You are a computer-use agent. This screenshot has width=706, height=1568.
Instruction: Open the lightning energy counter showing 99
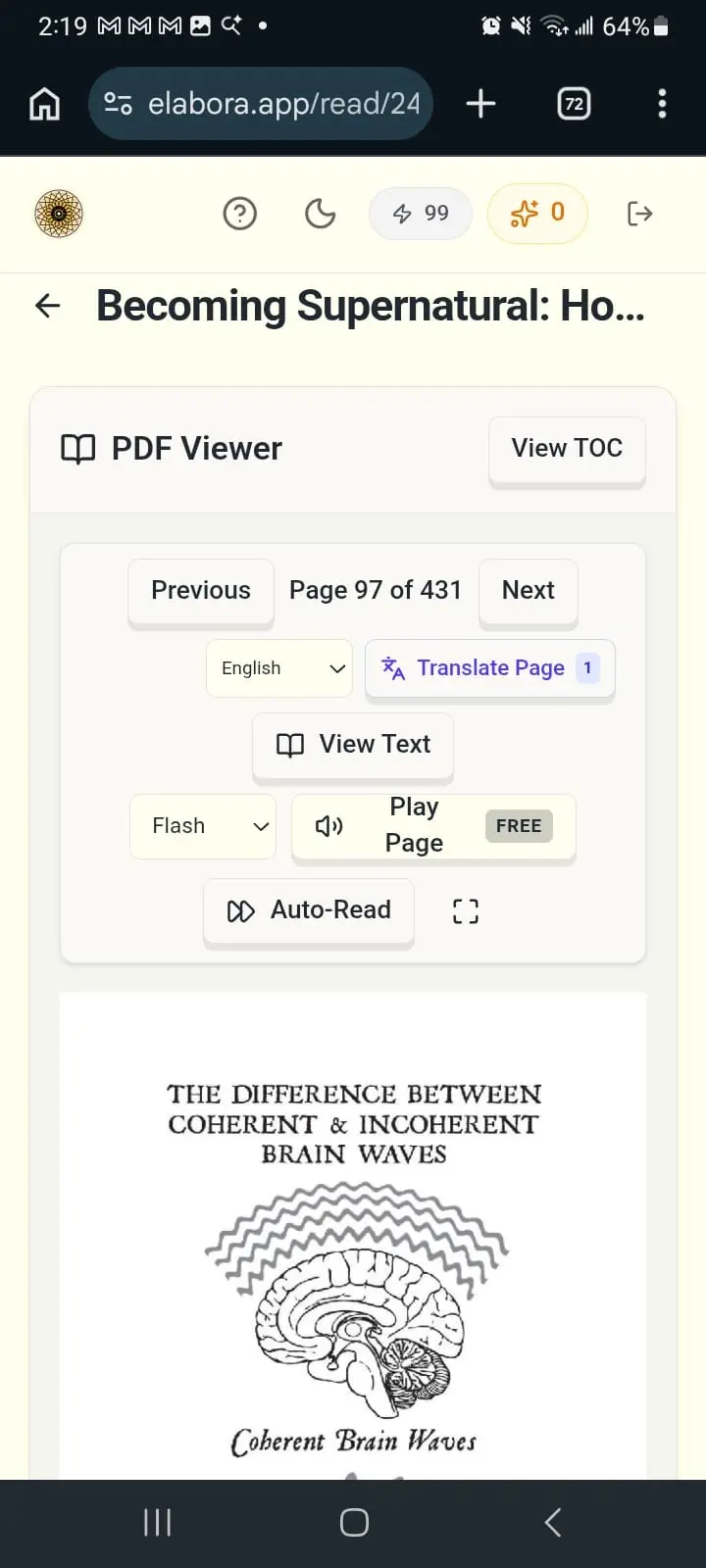coord(421,213)
